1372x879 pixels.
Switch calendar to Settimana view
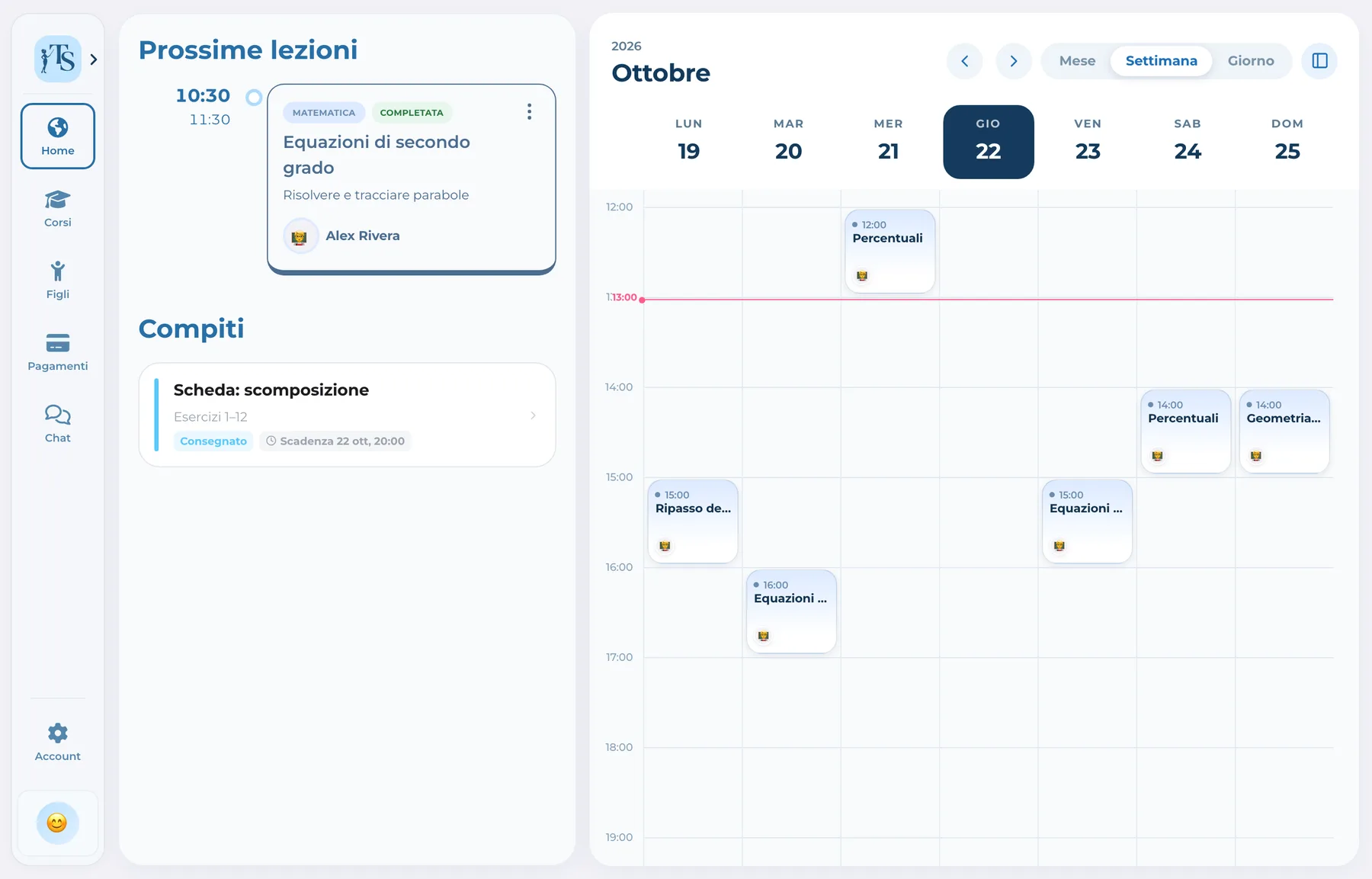coord(1161,61)
